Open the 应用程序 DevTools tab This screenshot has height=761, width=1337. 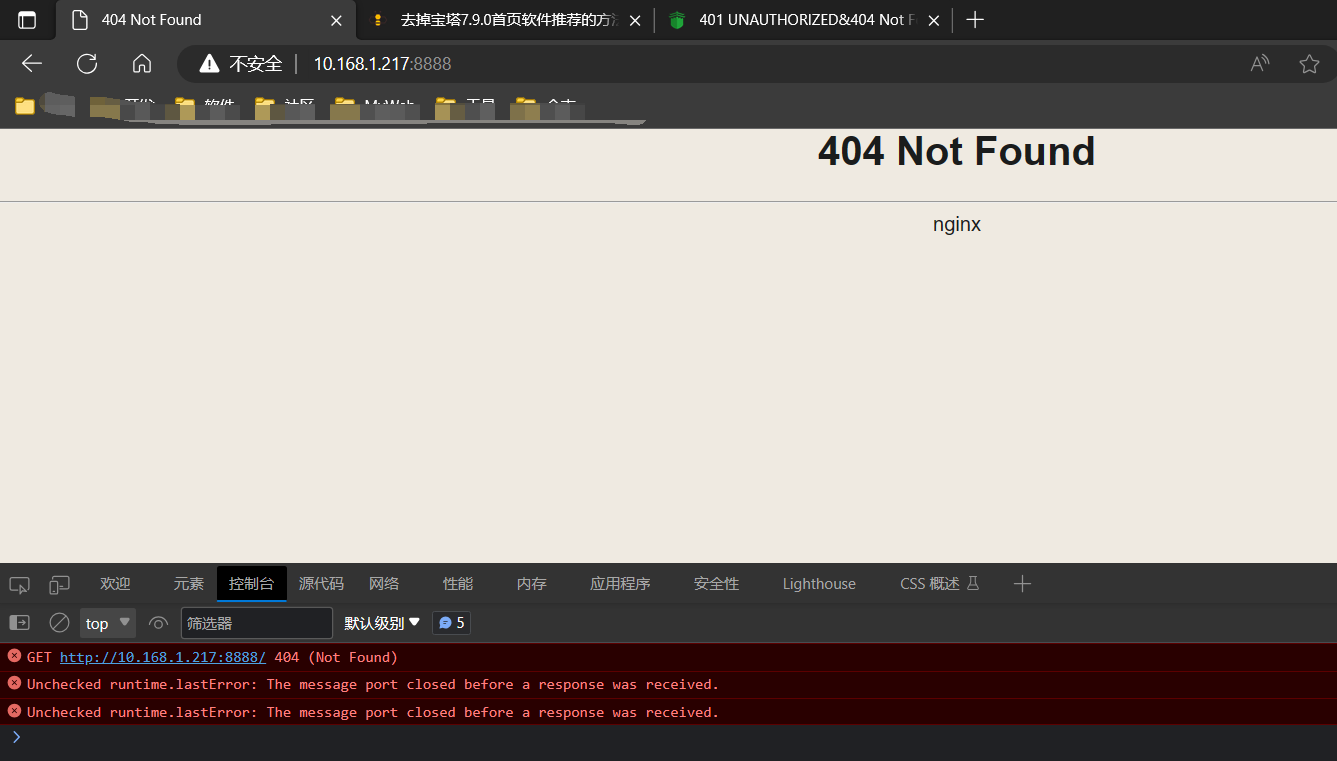[620, 584]
